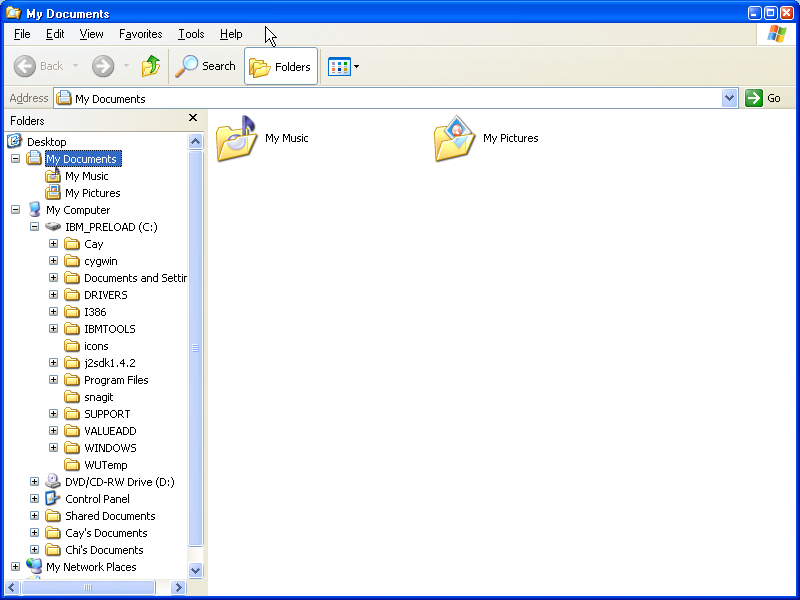Click the folder tree scroll-up arrow
The image size is (800, 600).
coord(195,141)
